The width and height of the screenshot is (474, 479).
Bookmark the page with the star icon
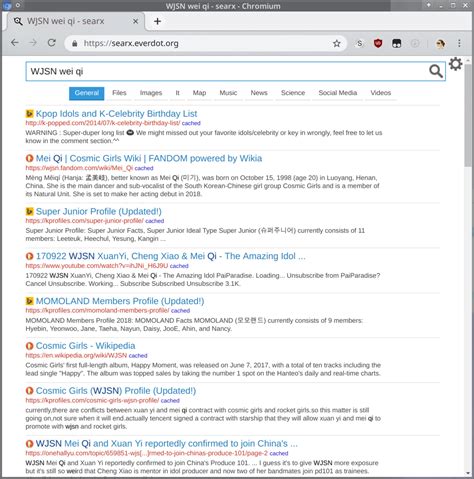337,43
